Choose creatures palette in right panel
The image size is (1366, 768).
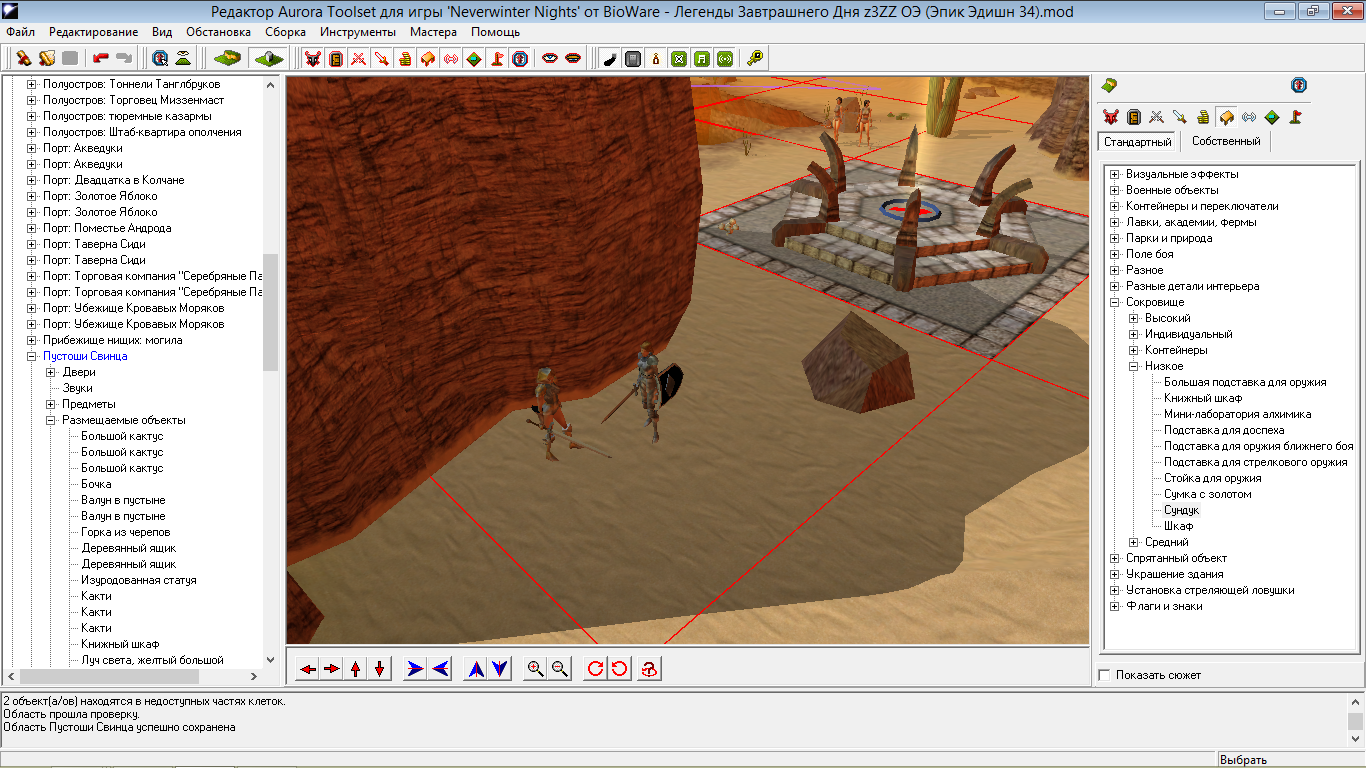1110,117
